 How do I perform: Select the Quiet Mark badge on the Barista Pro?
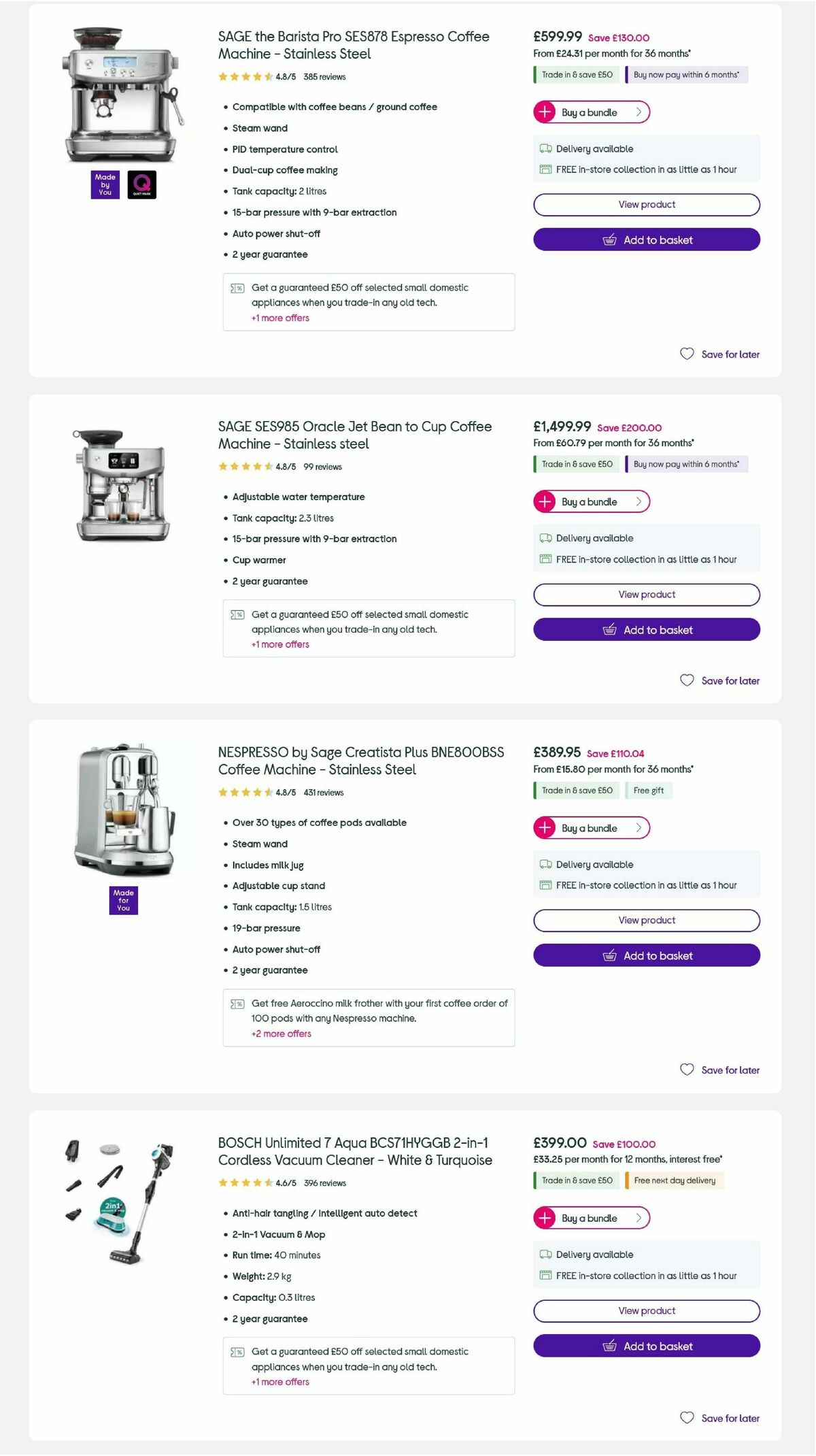142,184
